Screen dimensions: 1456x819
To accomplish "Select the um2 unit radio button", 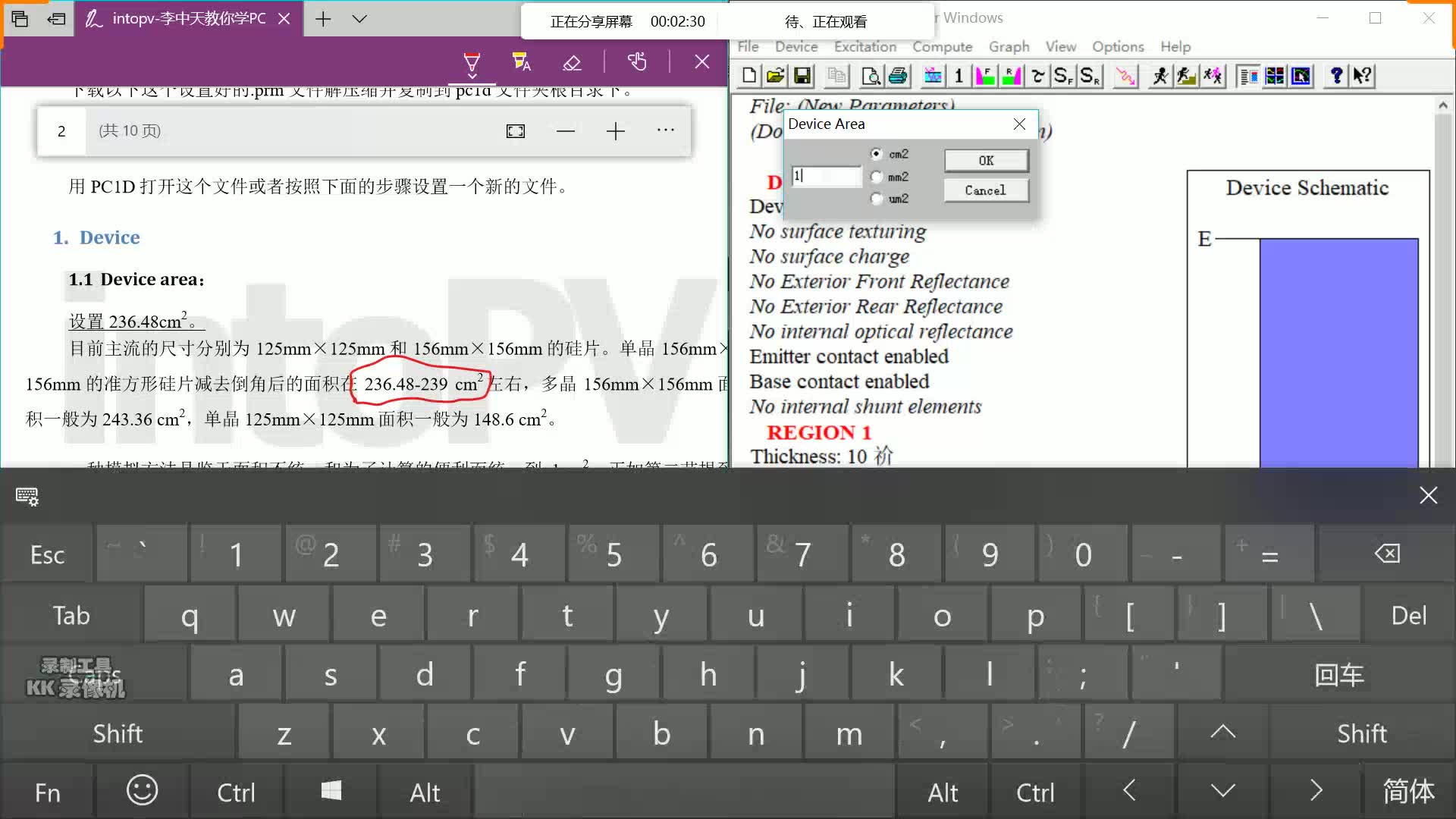I will coord(877,199).
